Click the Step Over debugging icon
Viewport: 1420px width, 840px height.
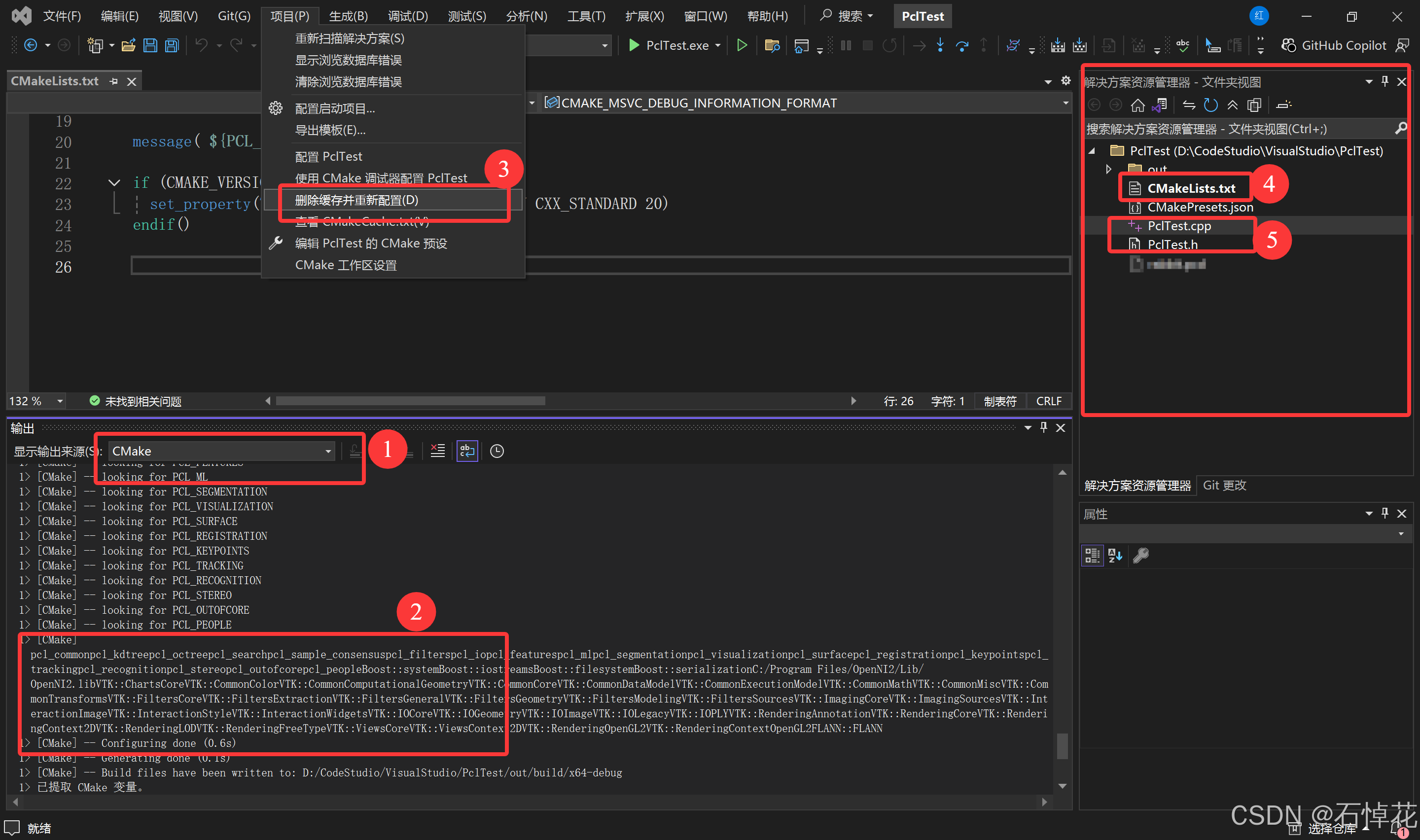pyautogui.click(x=962, y=45)
